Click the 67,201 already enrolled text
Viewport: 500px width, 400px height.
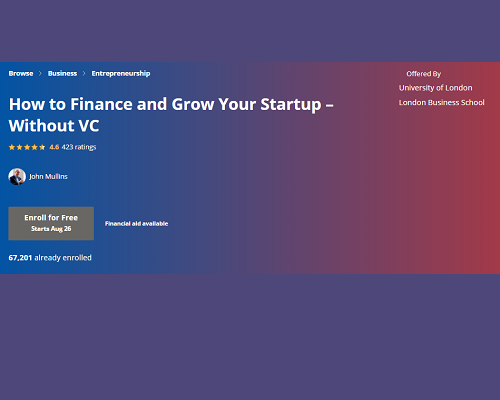click(x=50, y=258)
